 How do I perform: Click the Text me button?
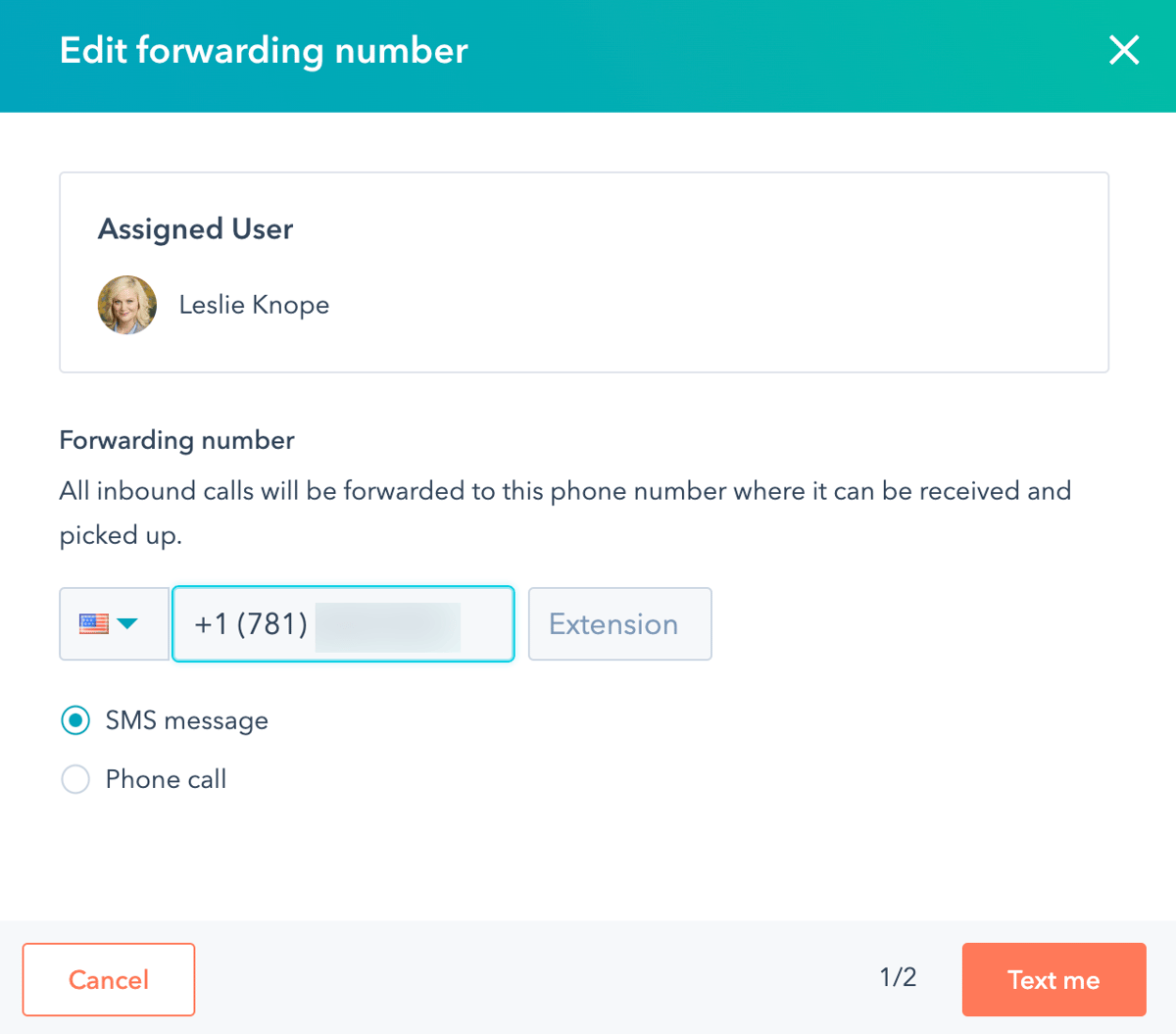(1053, 979)
